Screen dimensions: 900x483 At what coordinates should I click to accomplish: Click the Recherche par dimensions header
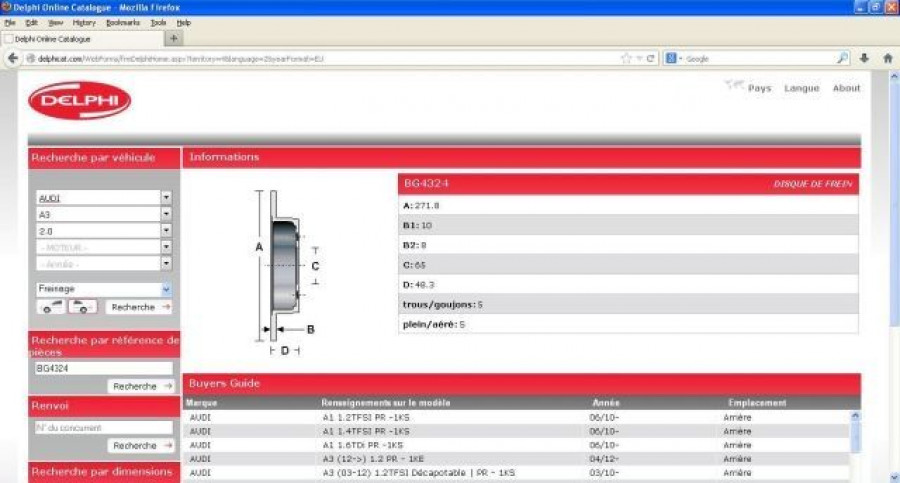point(104,472)
